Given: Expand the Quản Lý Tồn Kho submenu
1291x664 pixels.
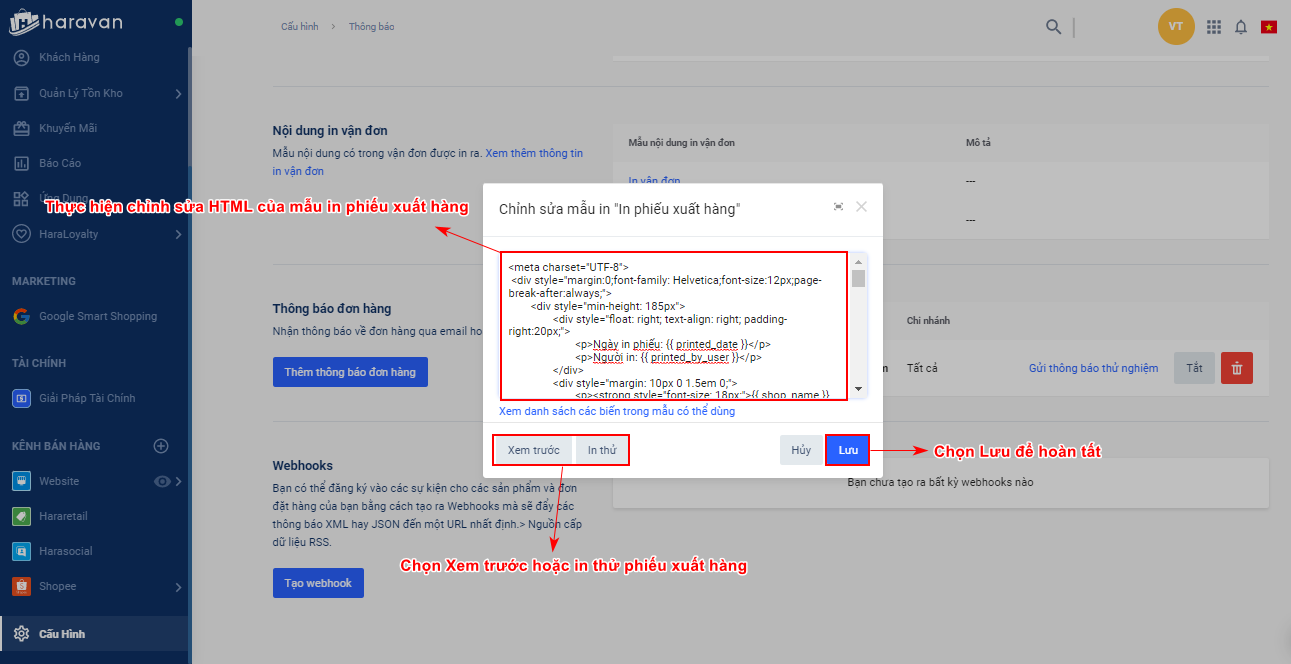Looking at the screenshot, I should 178,94.
